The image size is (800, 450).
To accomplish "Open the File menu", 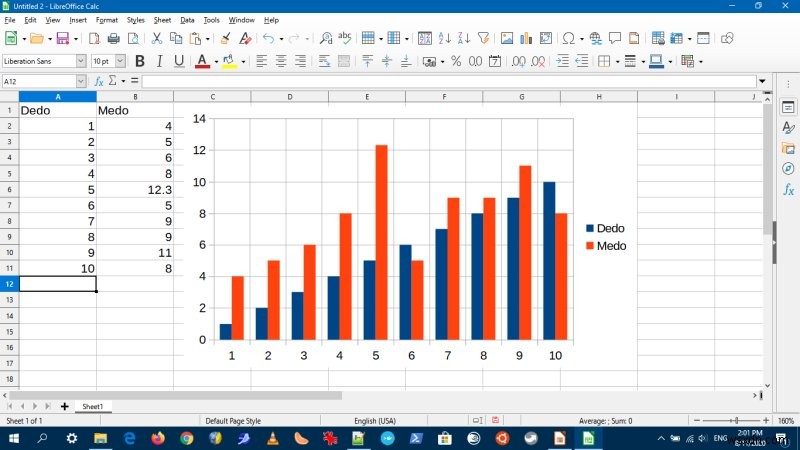I will (10, 20).
